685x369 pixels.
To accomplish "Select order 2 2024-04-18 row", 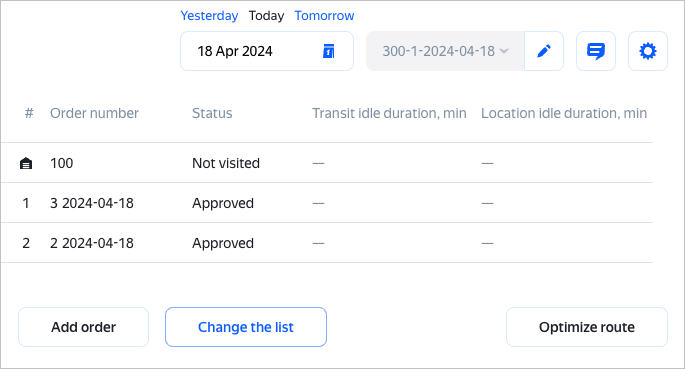I will pyautogui.click(x=327, y=243).
